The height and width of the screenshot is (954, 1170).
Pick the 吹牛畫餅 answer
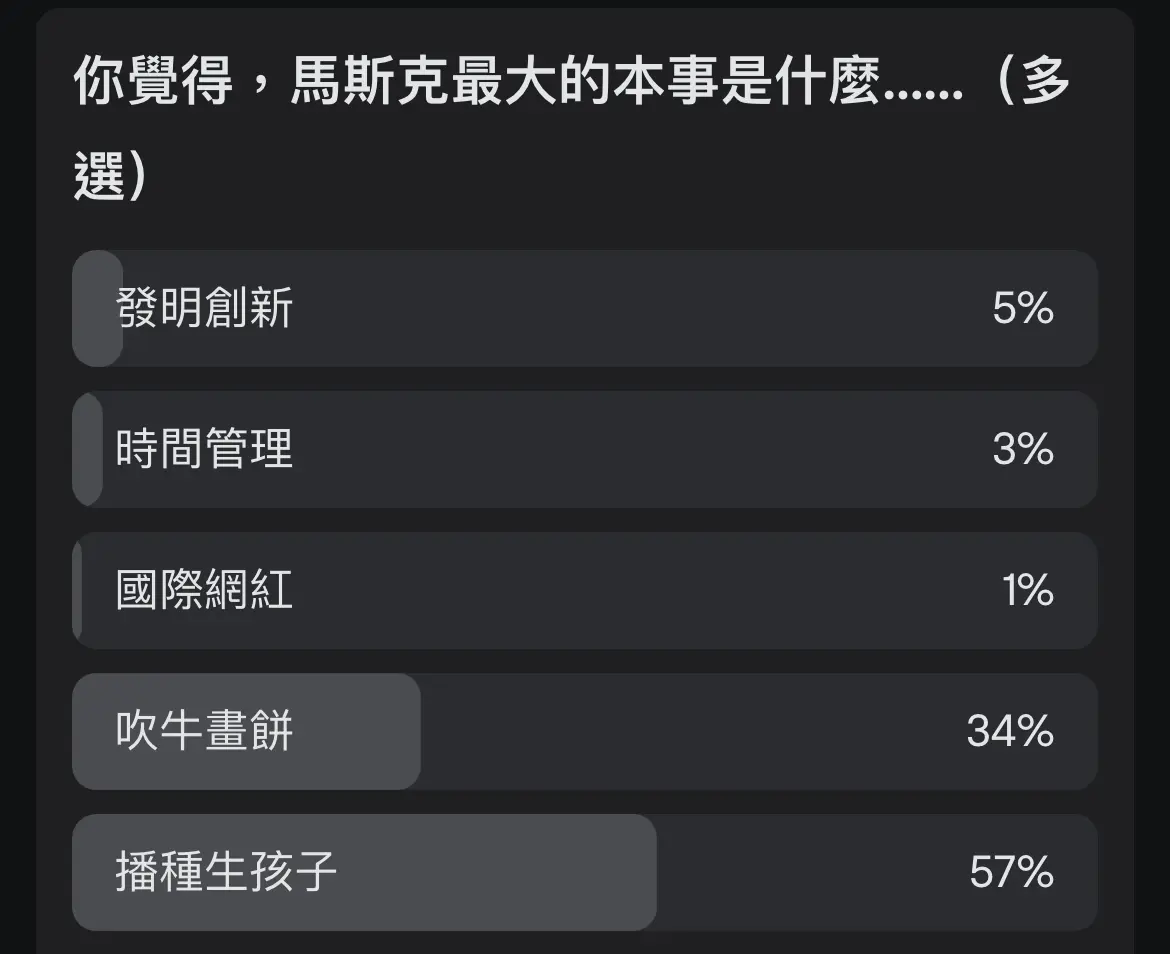point(585,732)
